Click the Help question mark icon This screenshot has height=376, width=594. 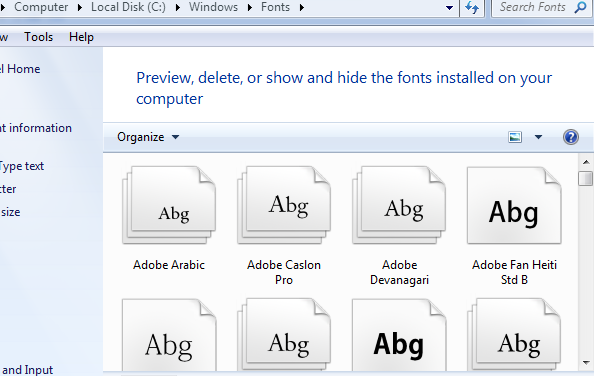[571, 137]
